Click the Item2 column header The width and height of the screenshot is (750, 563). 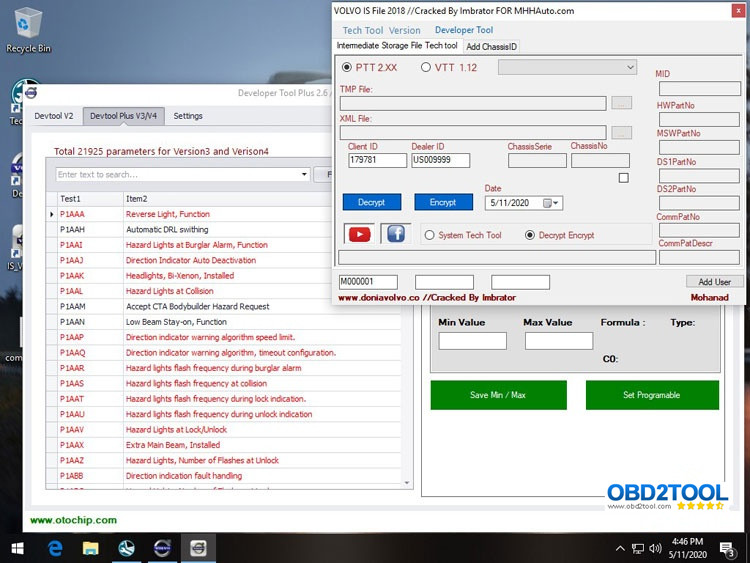(x=262, y=199)
